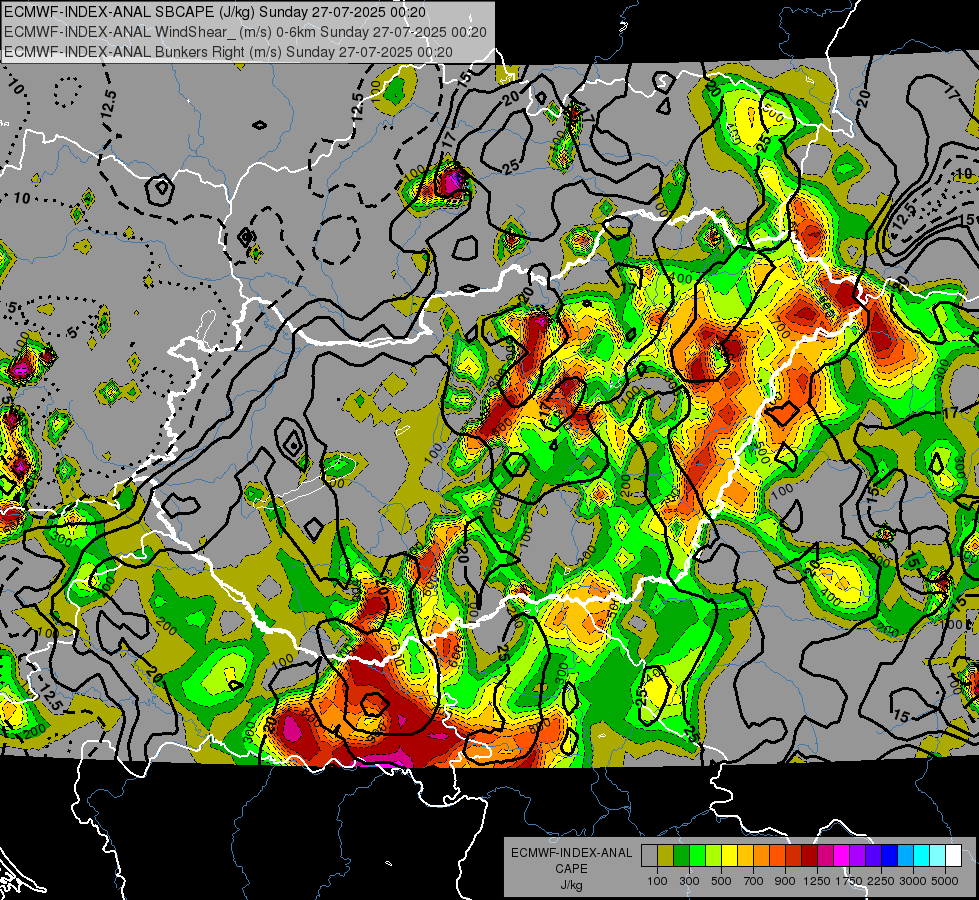Click the 3000 legend tick value

[x=913, y=881]
